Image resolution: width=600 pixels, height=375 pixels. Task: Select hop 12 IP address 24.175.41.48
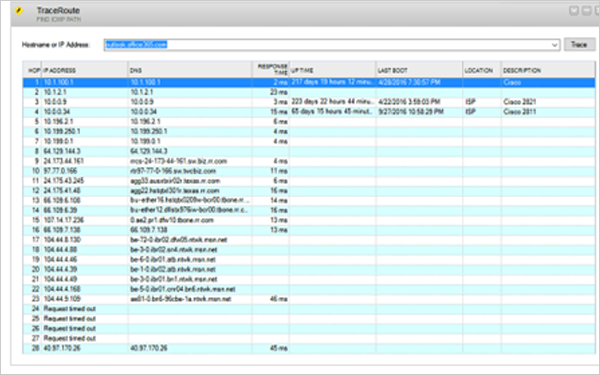(62, 191)
